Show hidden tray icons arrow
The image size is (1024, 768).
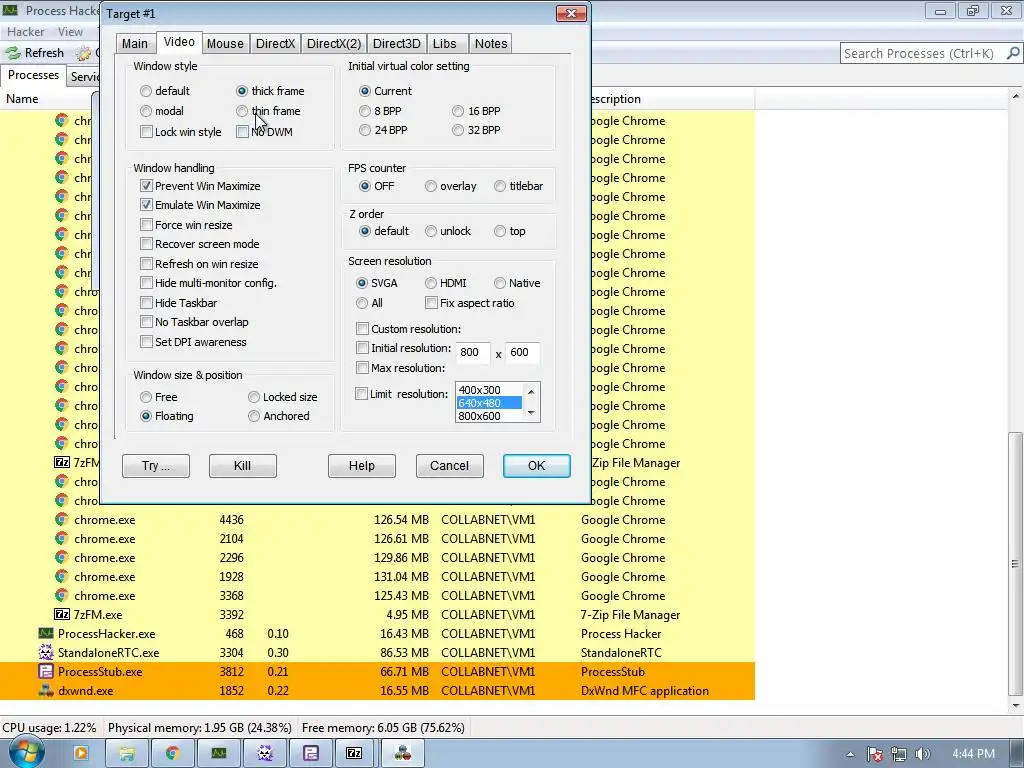[x=850, y=754]
